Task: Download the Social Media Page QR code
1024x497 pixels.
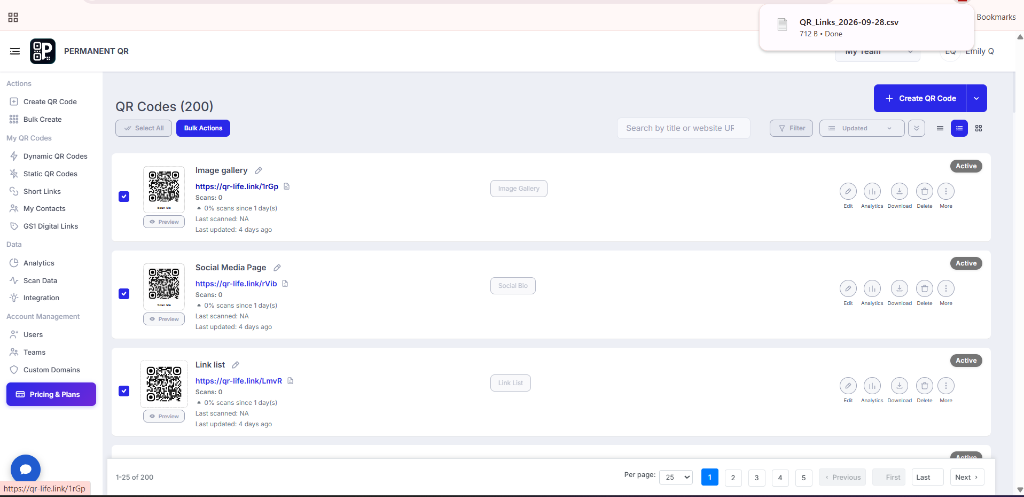Action: [899, 288]
